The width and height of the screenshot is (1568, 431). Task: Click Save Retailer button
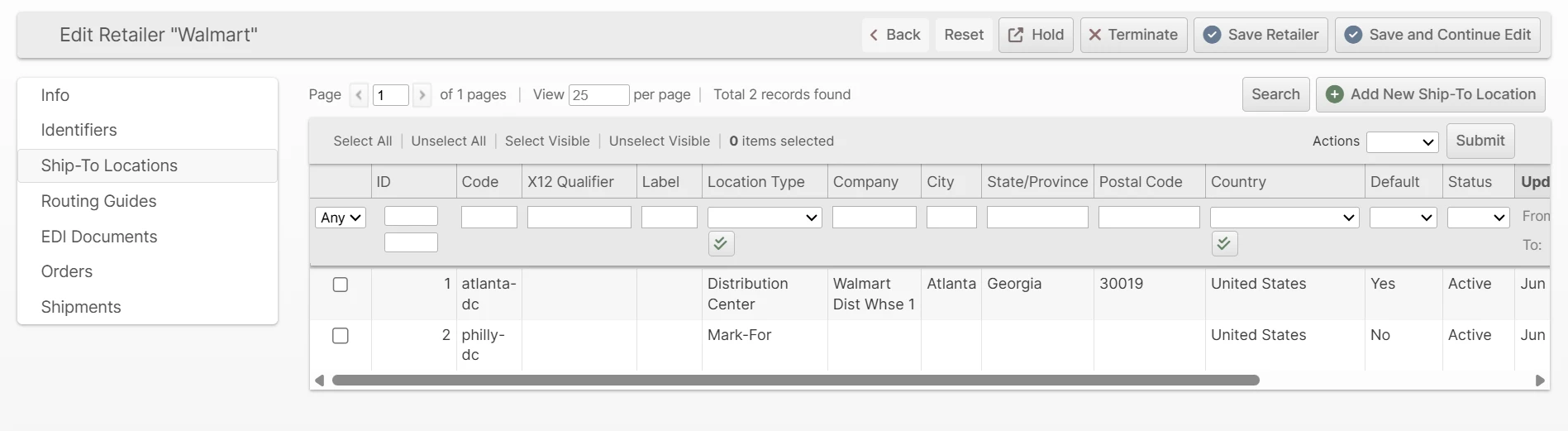pos(1261,35)
